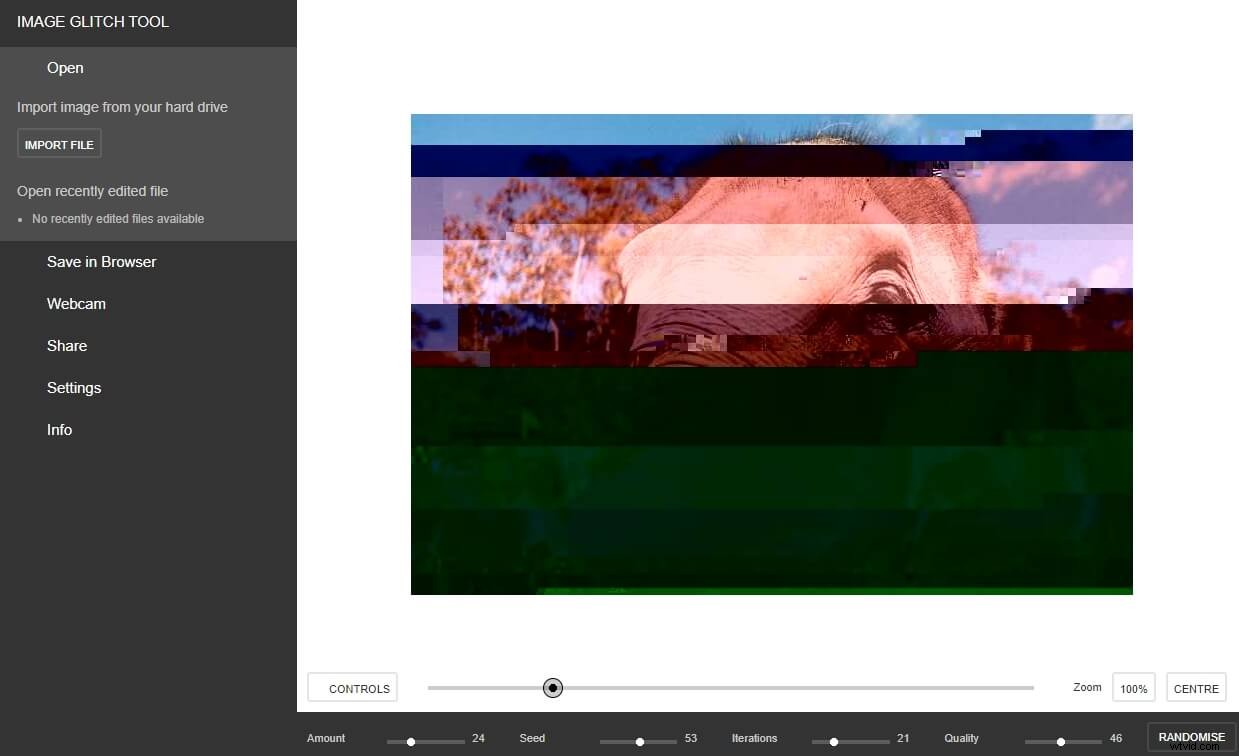1239x756 pixels.
Task: Click the CONTROLS button
Action: point(352,688)
